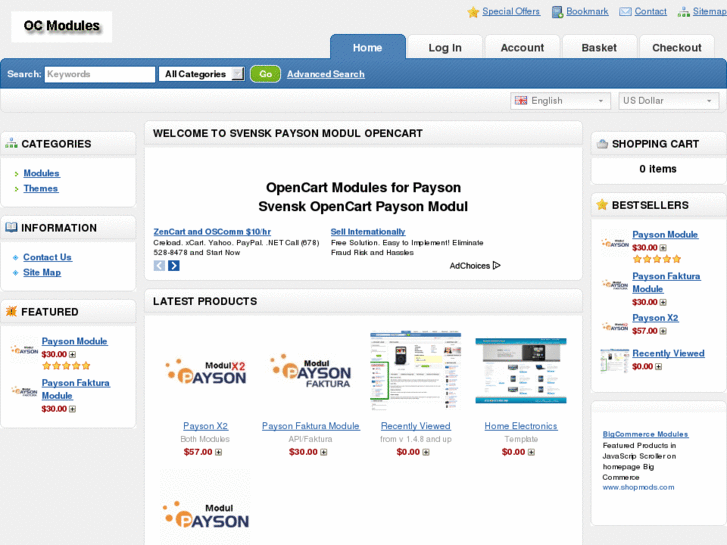The height and width of the screenshot is (545, 727).
Task: Click plus icon beside latest Payson Faktura $30.00
Action: (324, 452)
